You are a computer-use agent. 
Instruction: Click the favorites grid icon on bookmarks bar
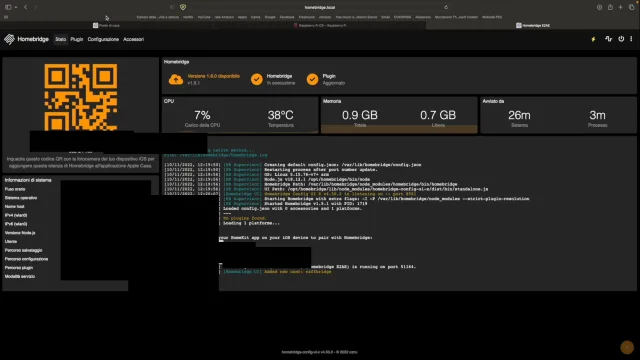click(x=6, y=17)
